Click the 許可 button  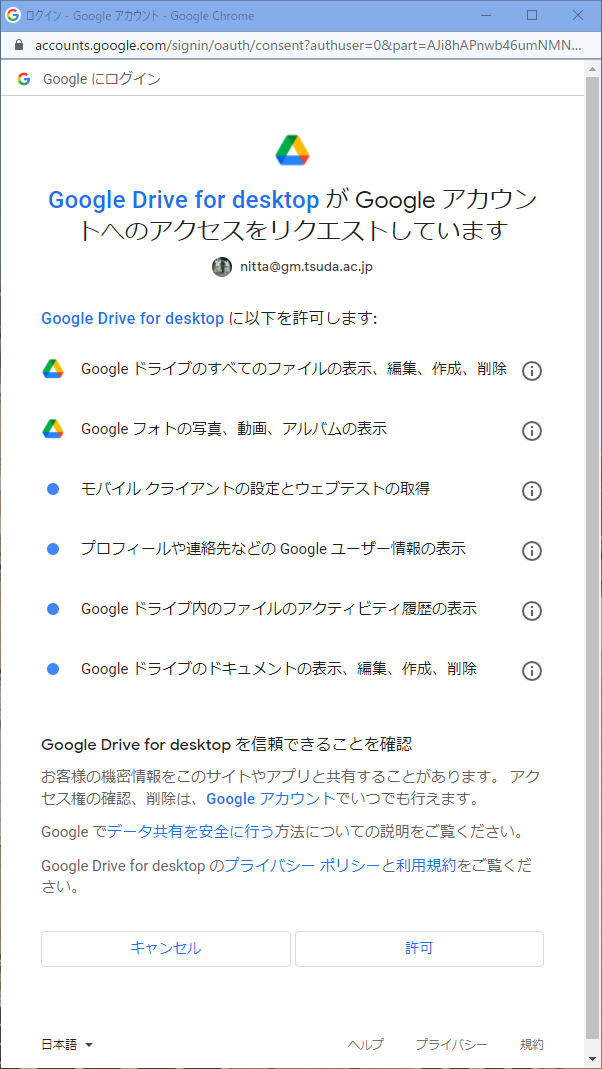click(x=419, y=948)
